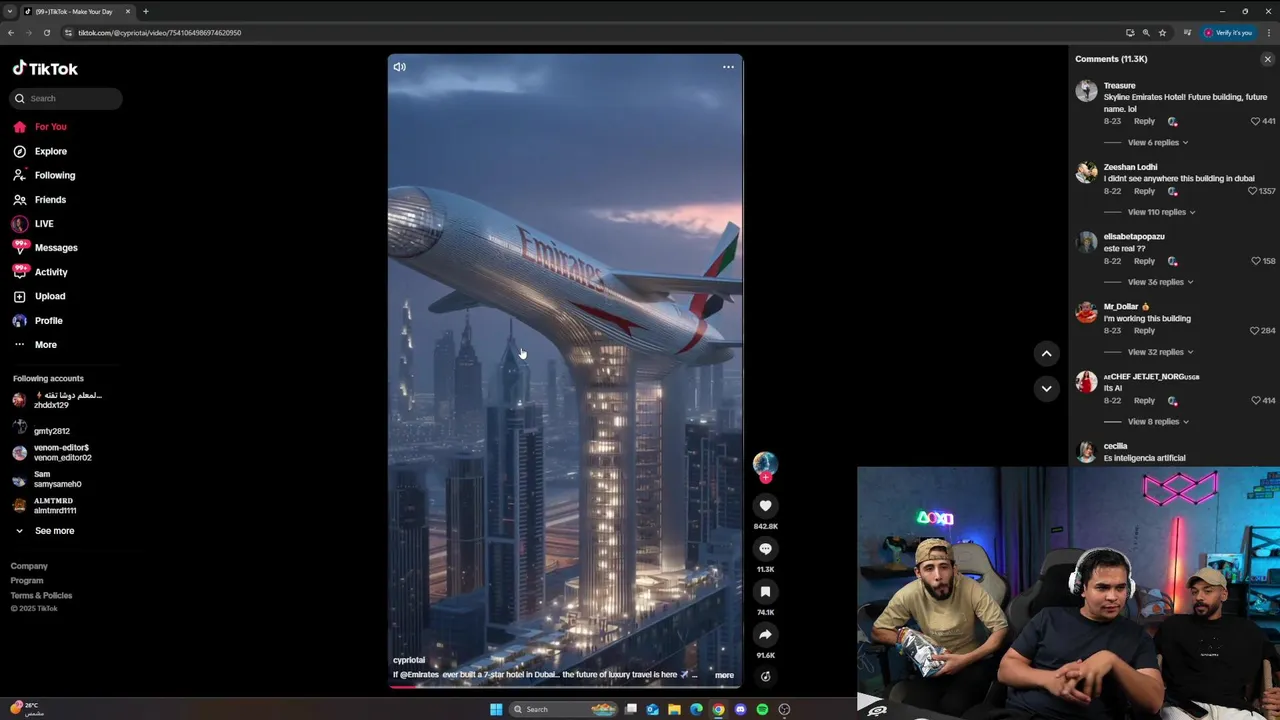Expand View 8 replies

pyautogui.click(x=1158, y=422)
